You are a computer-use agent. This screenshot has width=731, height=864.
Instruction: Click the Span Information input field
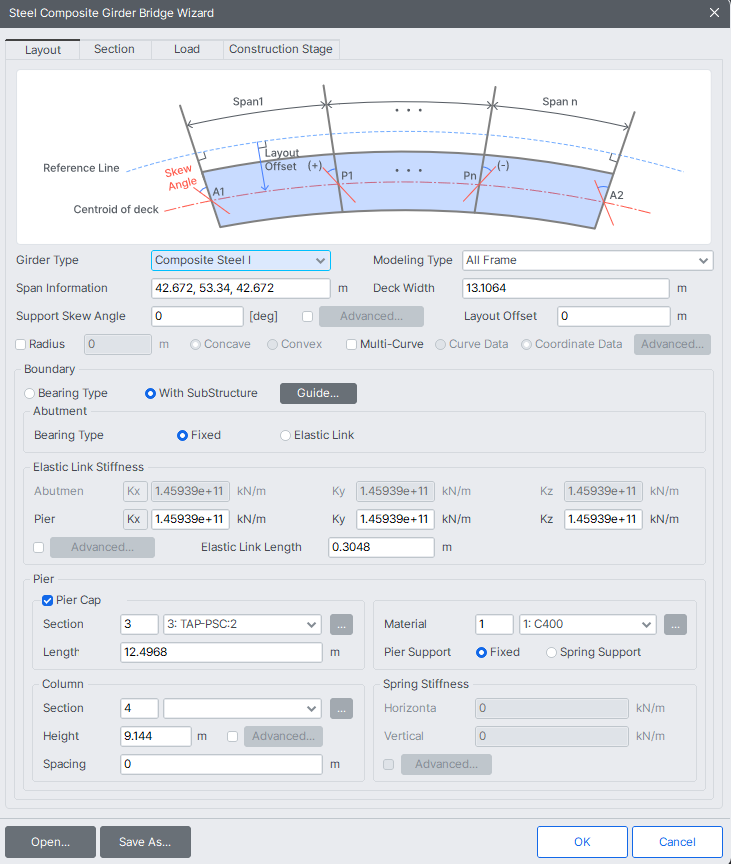240,288
